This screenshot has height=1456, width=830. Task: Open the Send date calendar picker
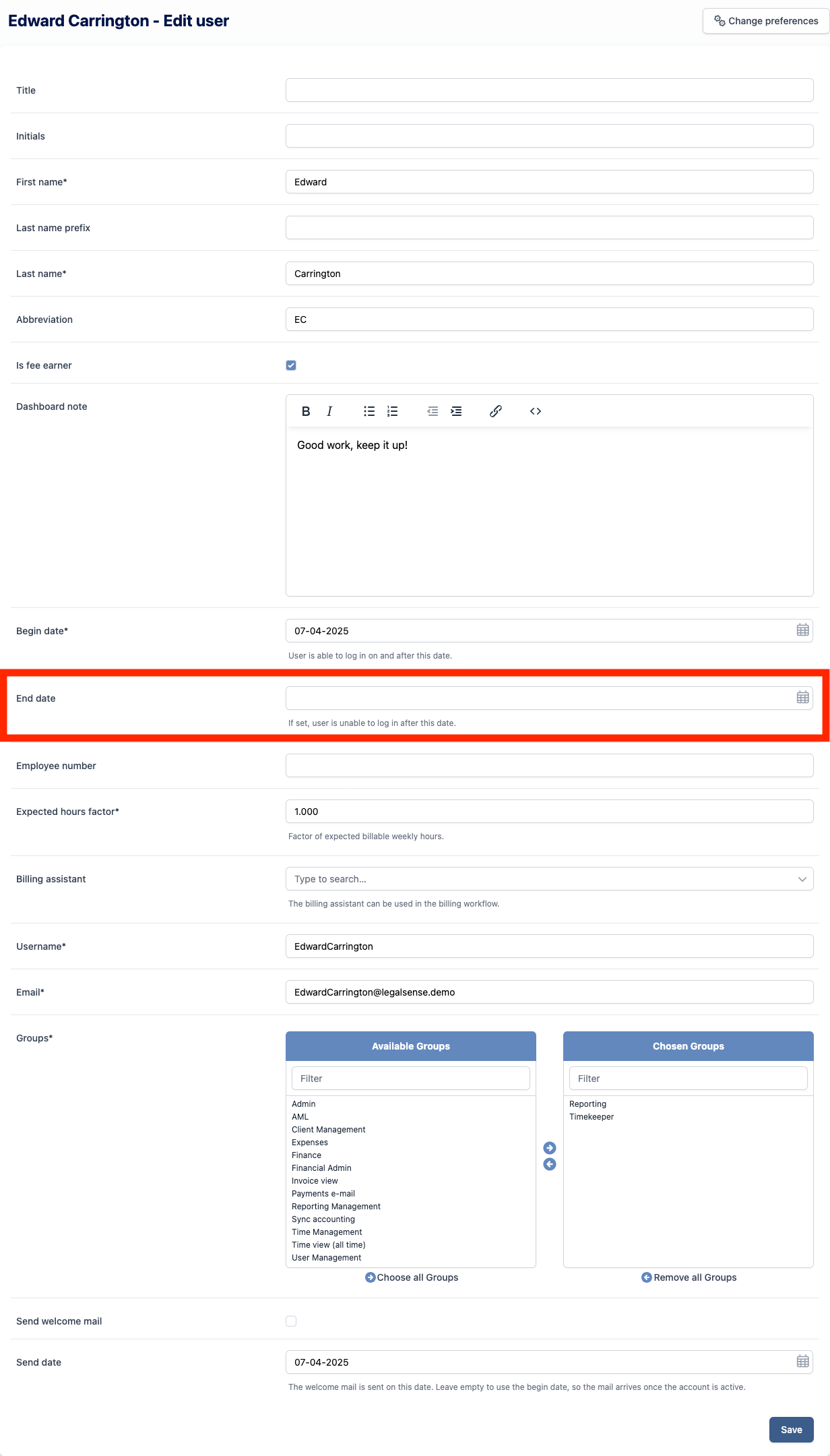point(802,1362)
